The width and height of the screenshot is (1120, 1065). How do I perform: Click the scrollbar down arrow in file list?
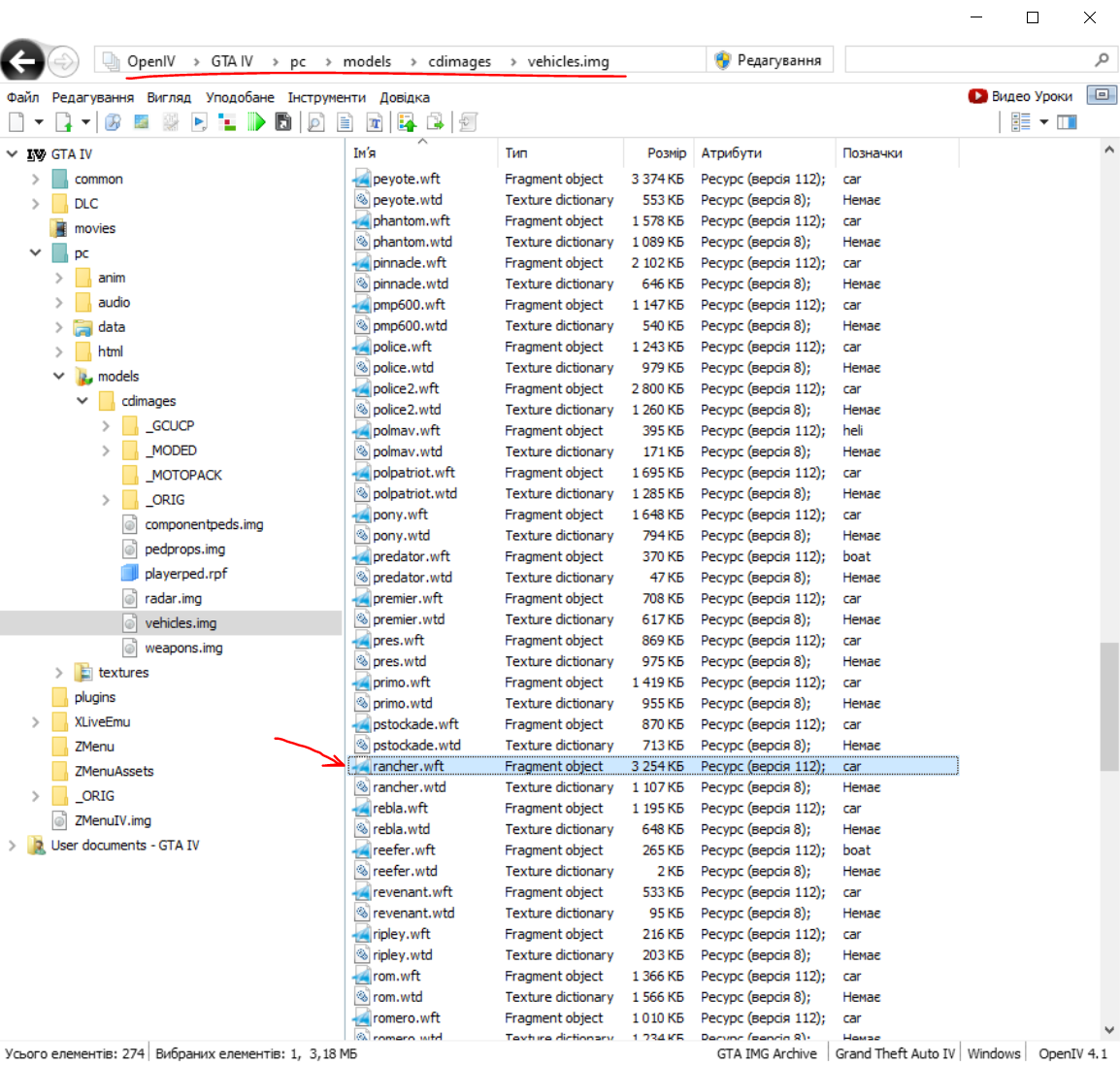[1109, 1030]
